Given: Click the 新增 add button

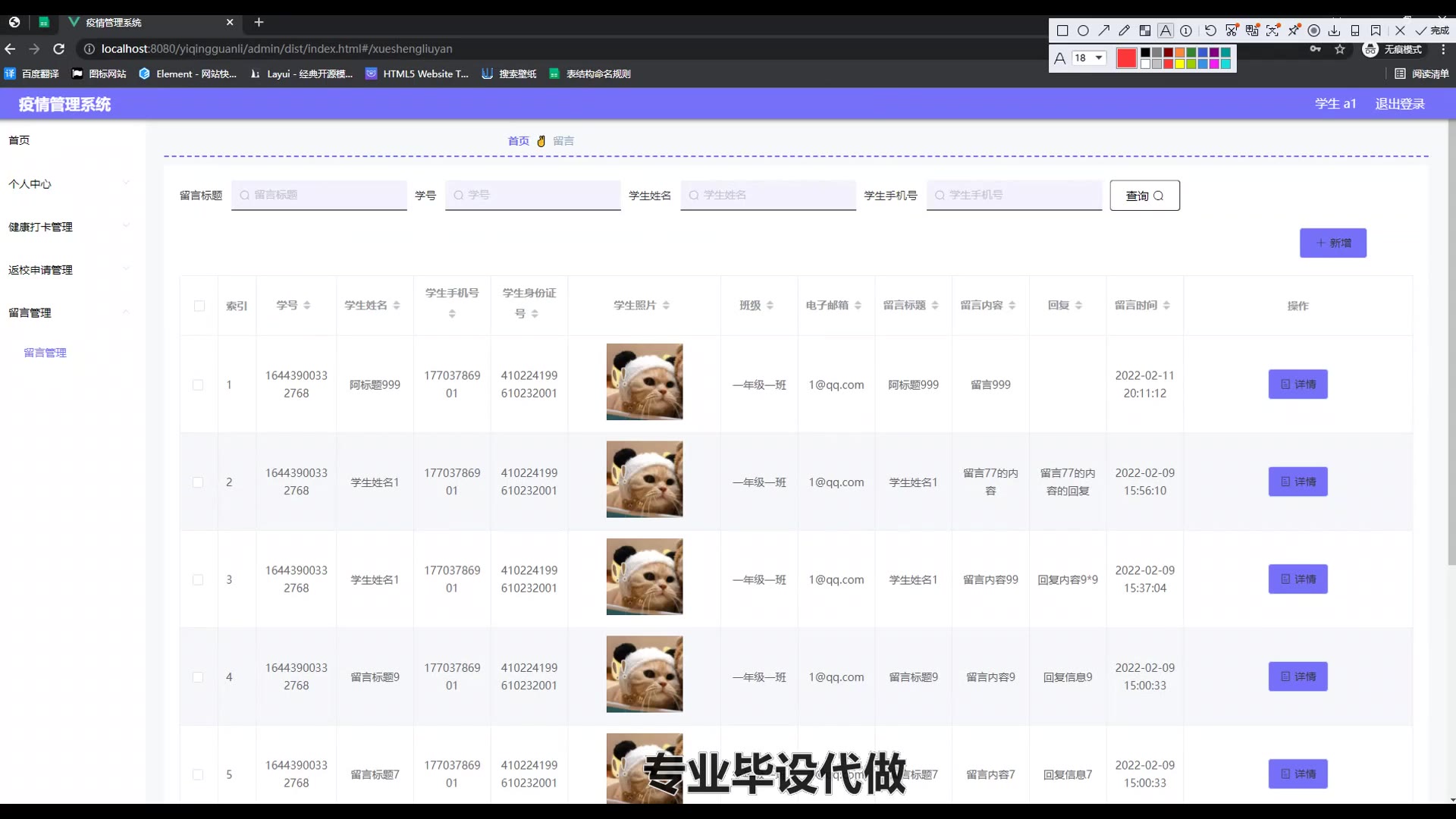Looking at the screenshot, I should (1332, 243).
